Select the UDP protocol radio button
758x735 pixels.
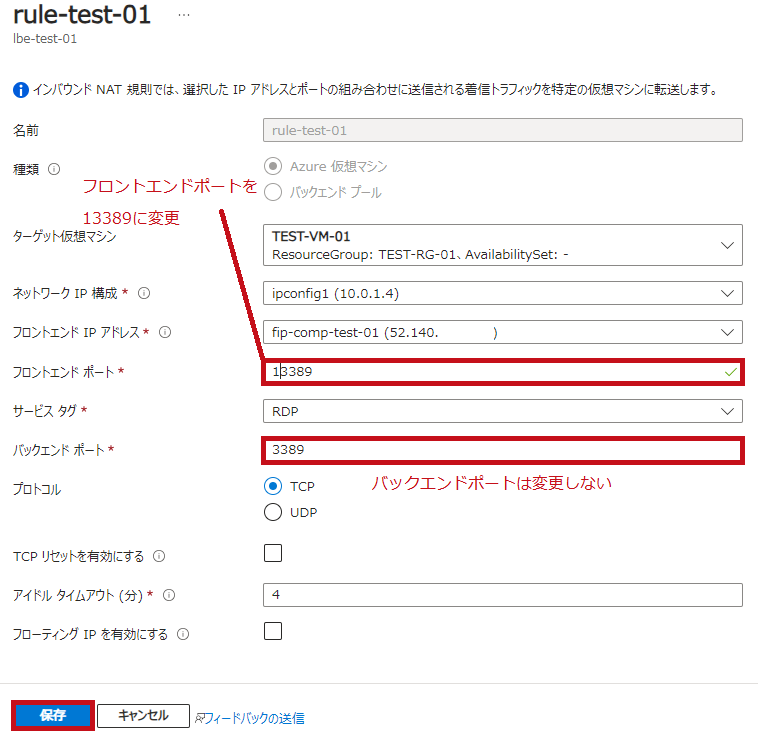273,512
